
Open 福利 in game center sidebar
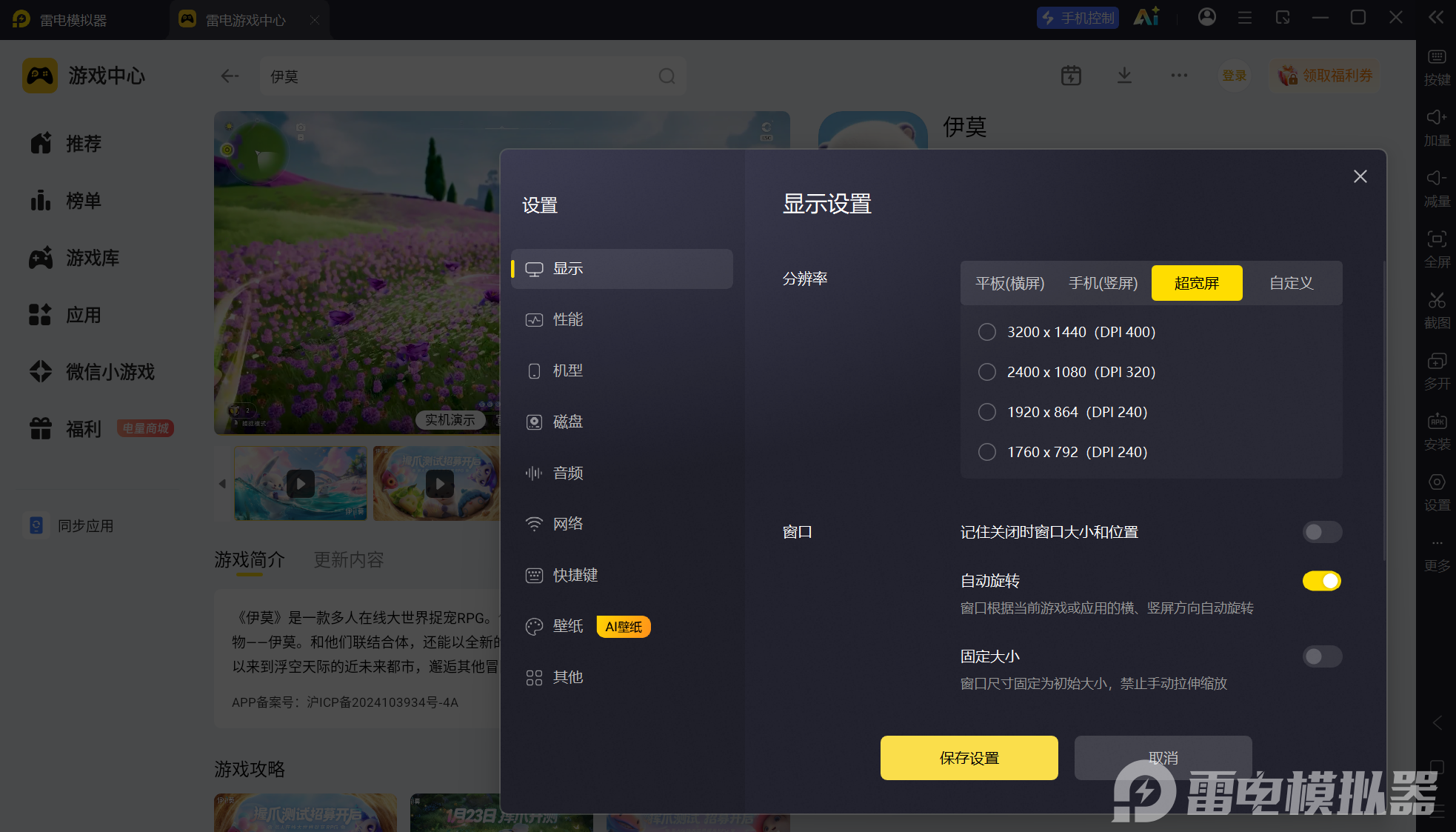(x=65, y=428)
